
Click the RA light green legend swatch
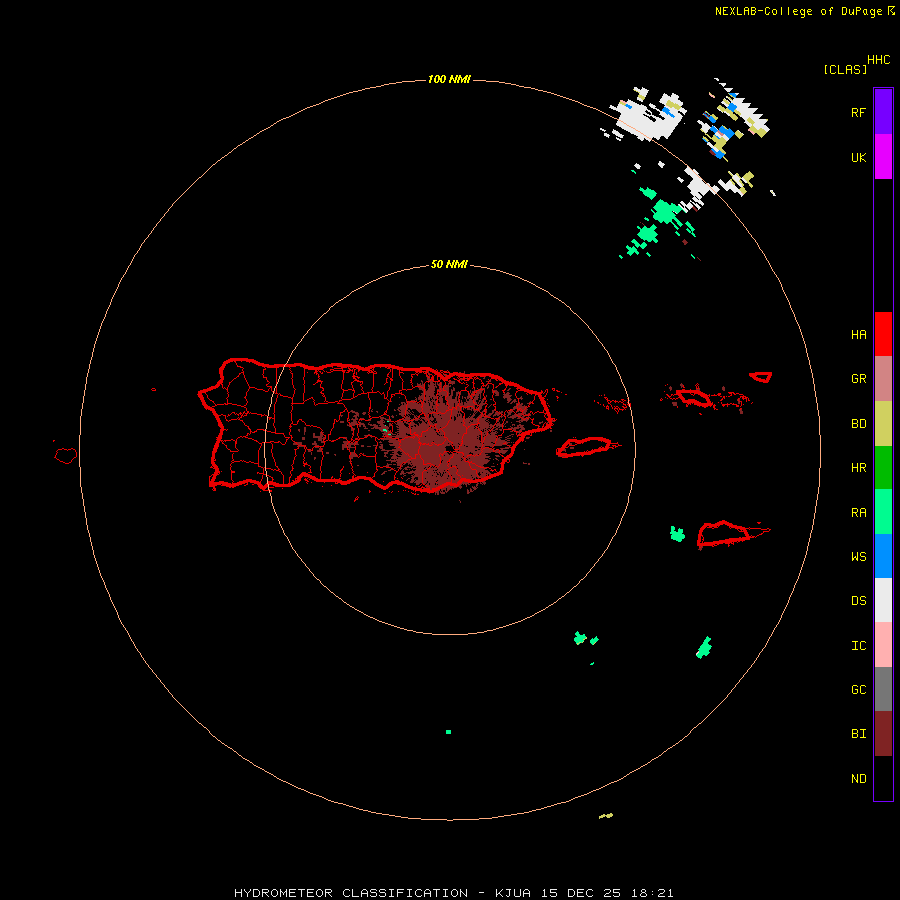[883, 512]
